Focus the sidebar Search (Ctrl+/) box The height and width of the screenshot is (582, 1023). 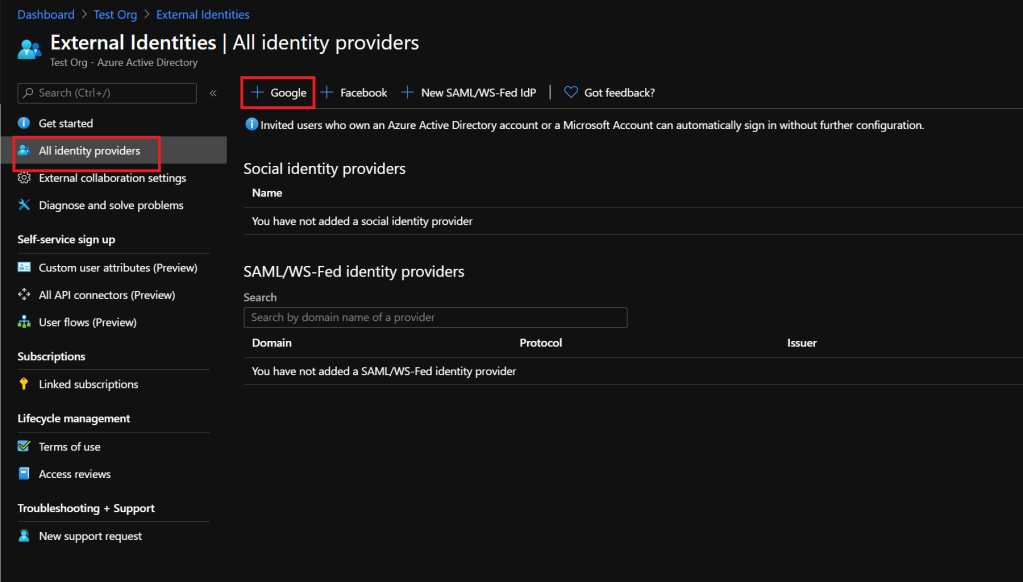pos(108,93)
